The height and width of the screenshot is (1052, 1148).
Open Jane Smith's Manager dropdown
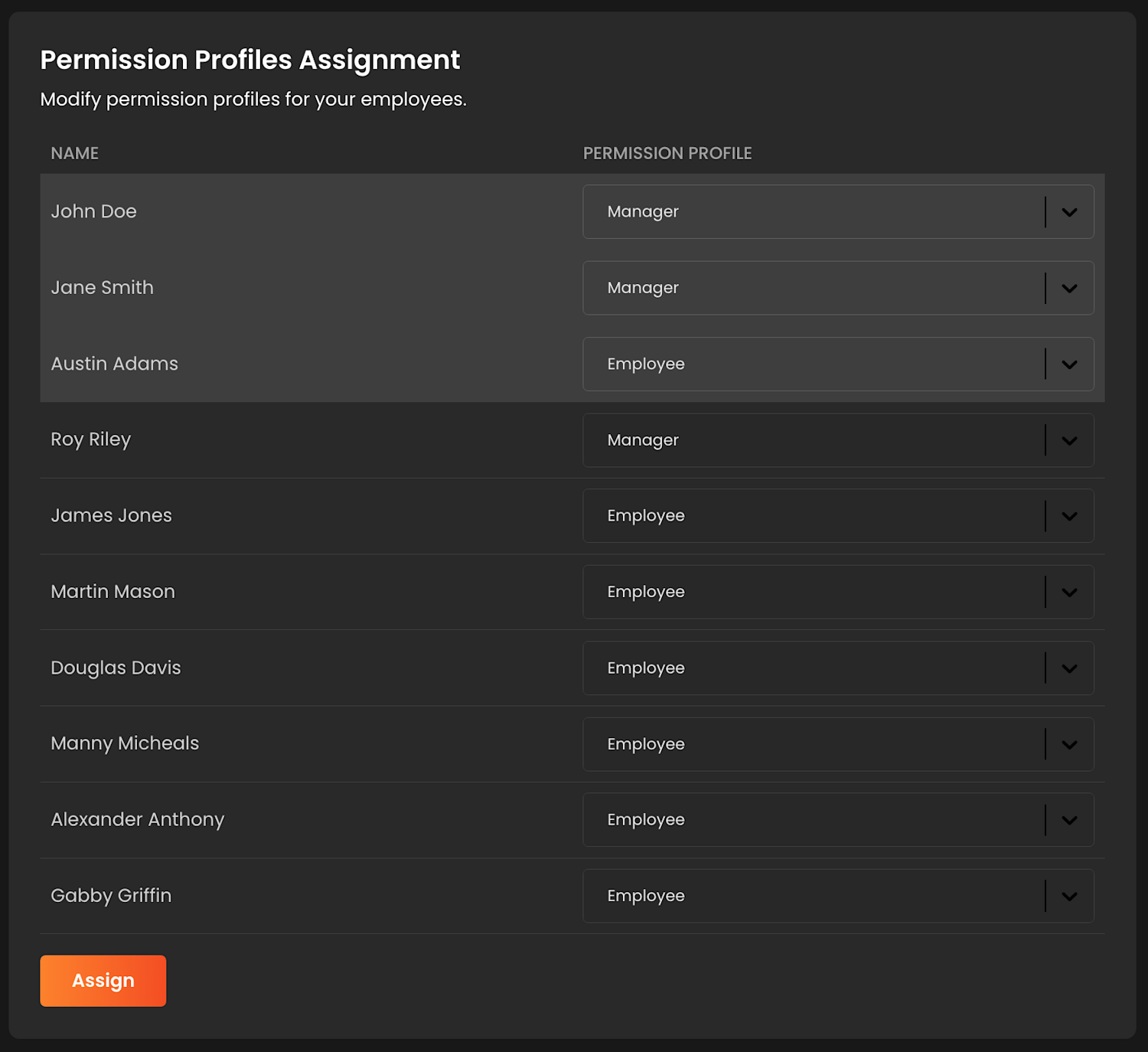tap(838, 288)
